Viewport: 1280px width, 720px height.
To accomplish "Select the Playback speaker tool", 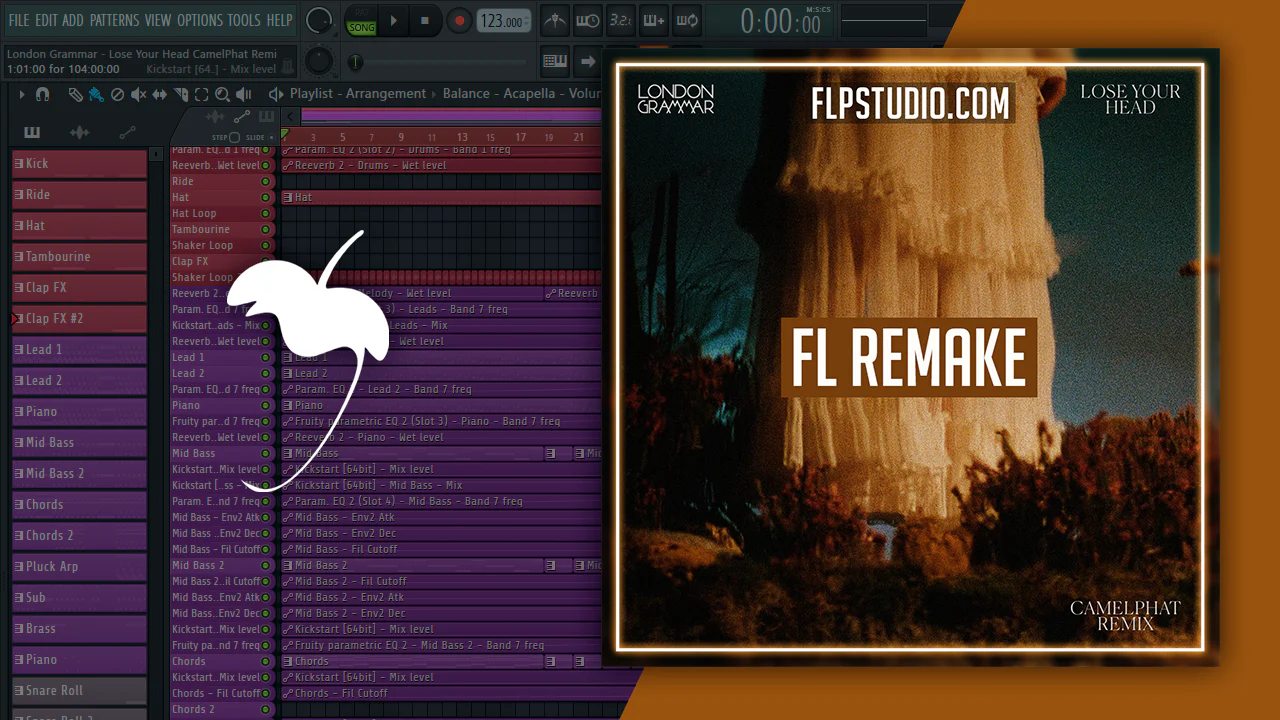I will [x=243, y=94].
